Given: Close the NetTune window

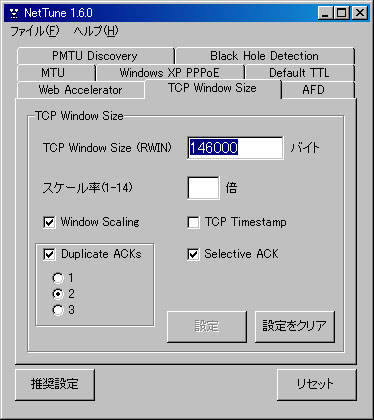Looking at the screenshot, I should 360,13.
